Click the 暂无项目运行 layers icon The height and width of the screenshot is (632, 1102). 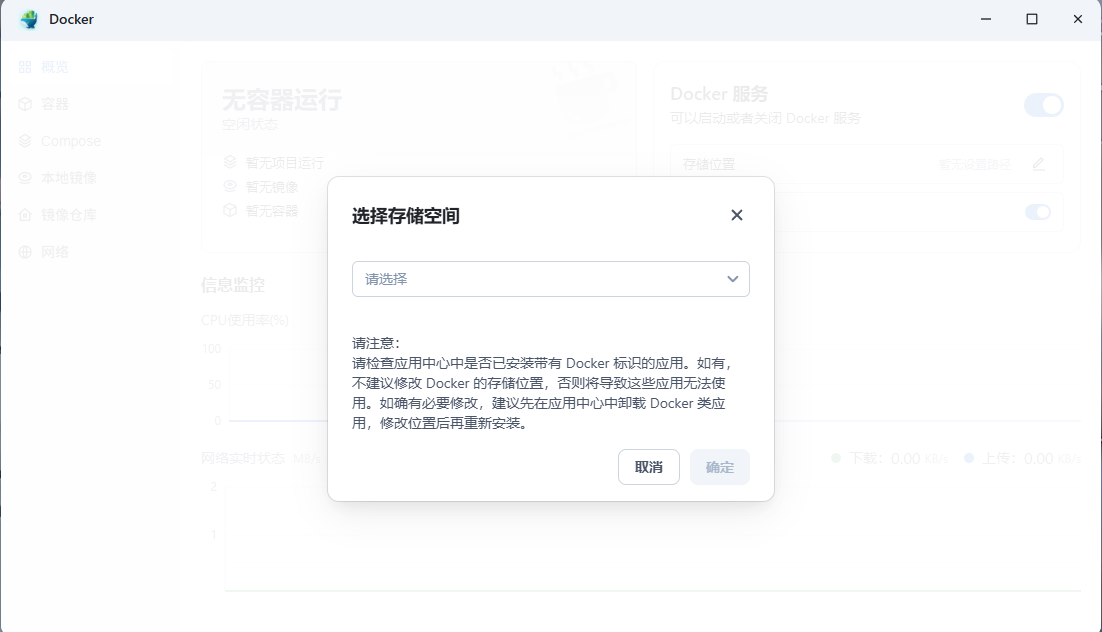point(230,162)
